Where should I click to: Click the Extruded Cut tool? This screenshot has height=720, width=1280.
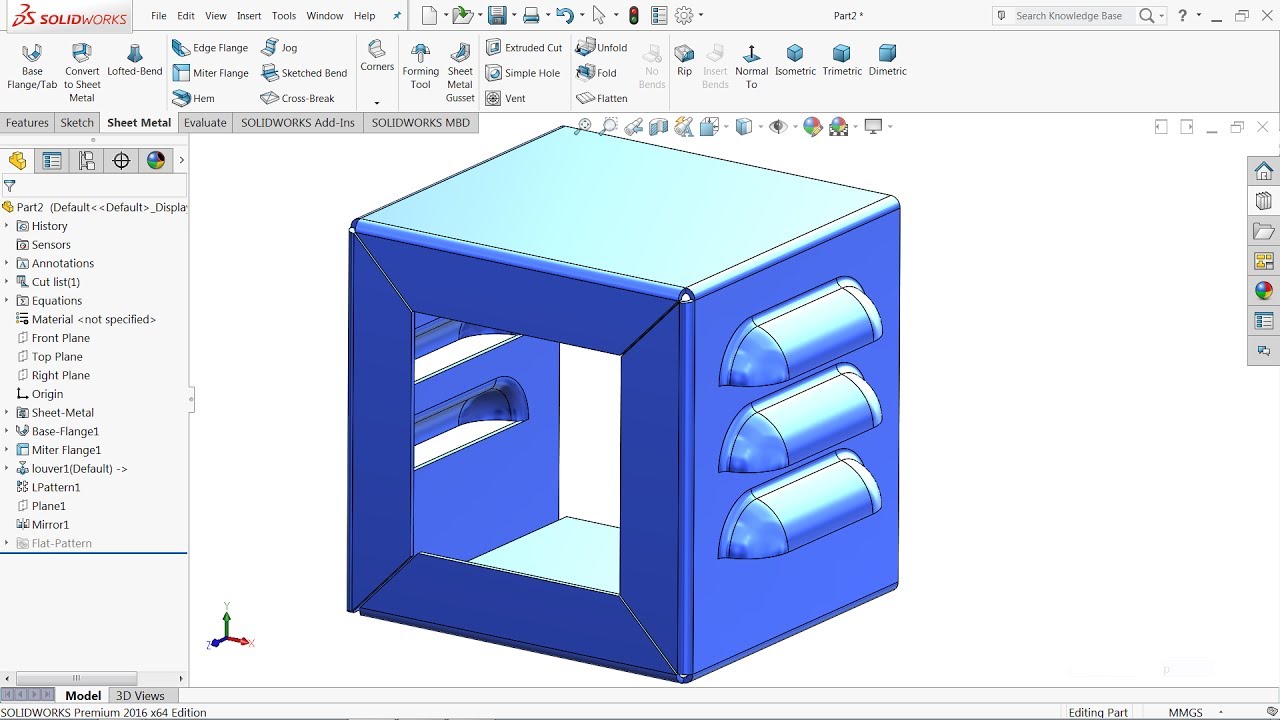[x=523, y=48]
